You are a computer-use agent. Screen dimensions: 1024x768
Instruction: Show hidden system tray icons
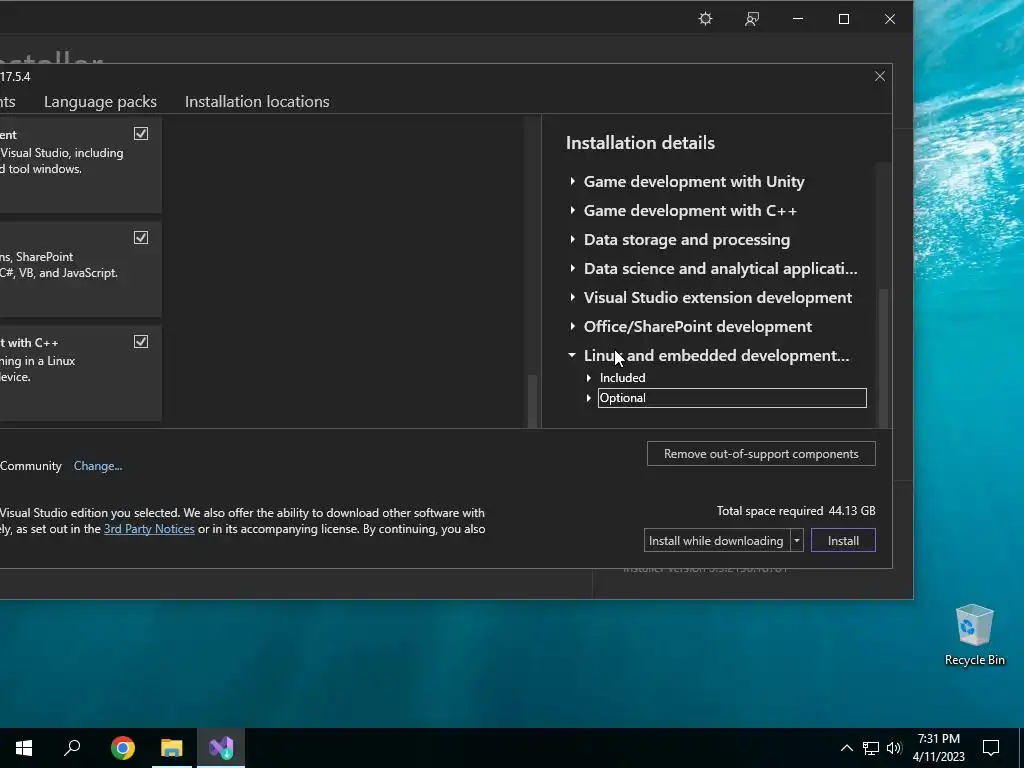pyautogui.click(x=846, y=748)
